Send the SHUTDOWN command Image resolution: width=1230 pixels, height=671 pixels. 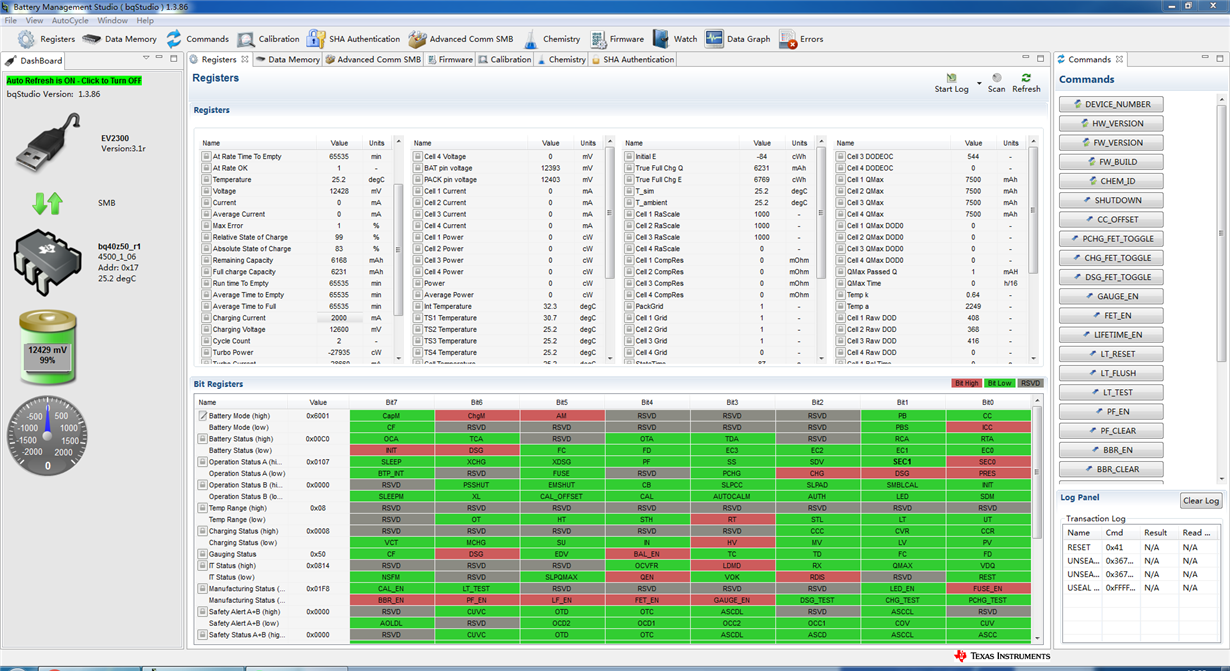pyautogui.click(x=1110, y=200)
